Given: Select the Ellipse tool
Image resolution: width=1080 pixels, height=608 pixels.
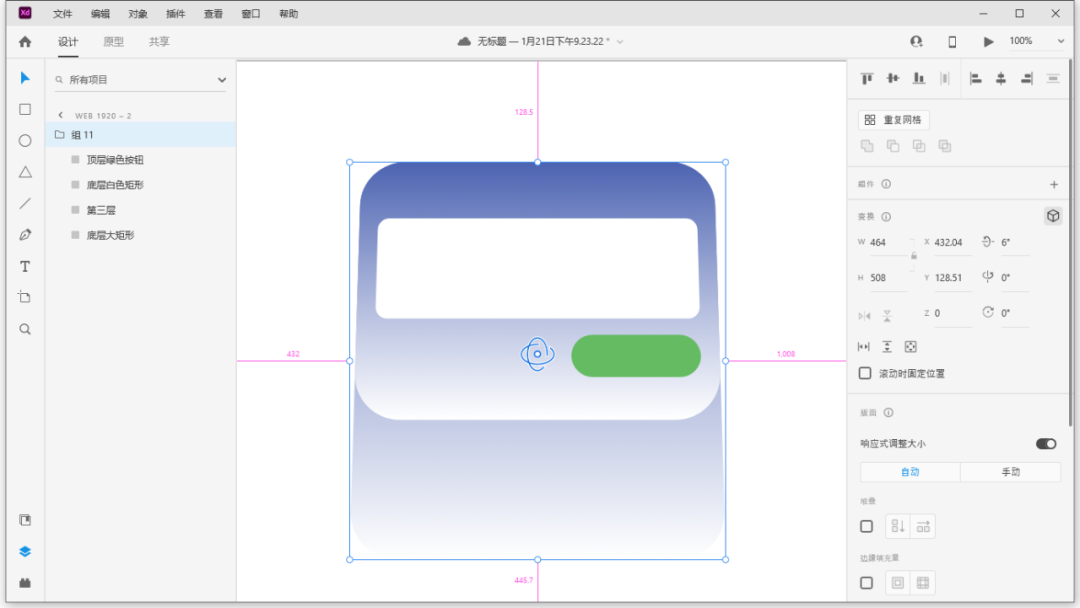Looking at the screenshot, I should click(25, 141).
